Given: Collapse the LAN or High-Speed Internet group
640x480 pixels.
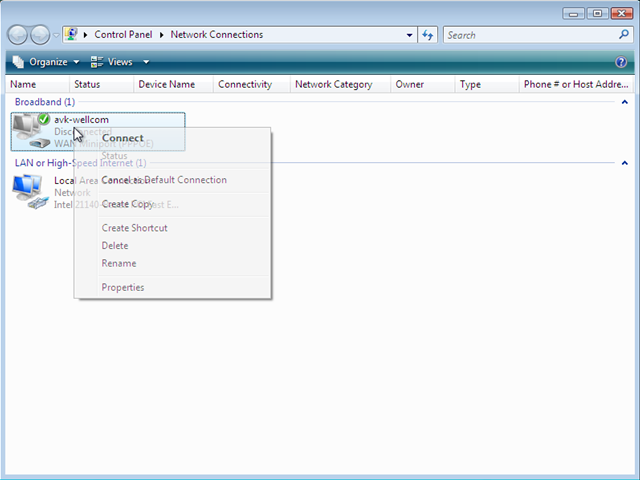Looking at the screenshot, I should click(624, 163).
